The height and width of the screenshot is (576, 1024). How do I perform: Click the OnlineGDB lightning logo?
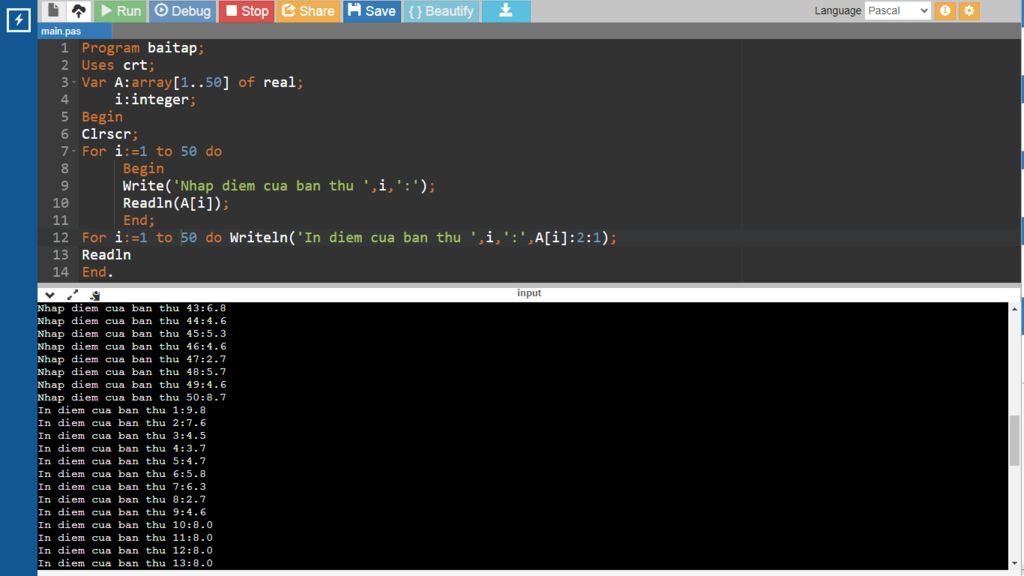coord(18,20)
